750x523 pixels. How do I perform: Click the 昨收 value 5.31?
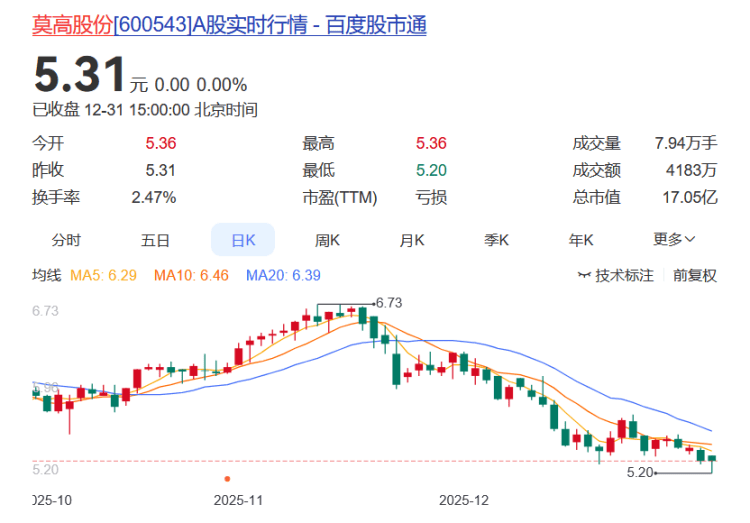161,170
